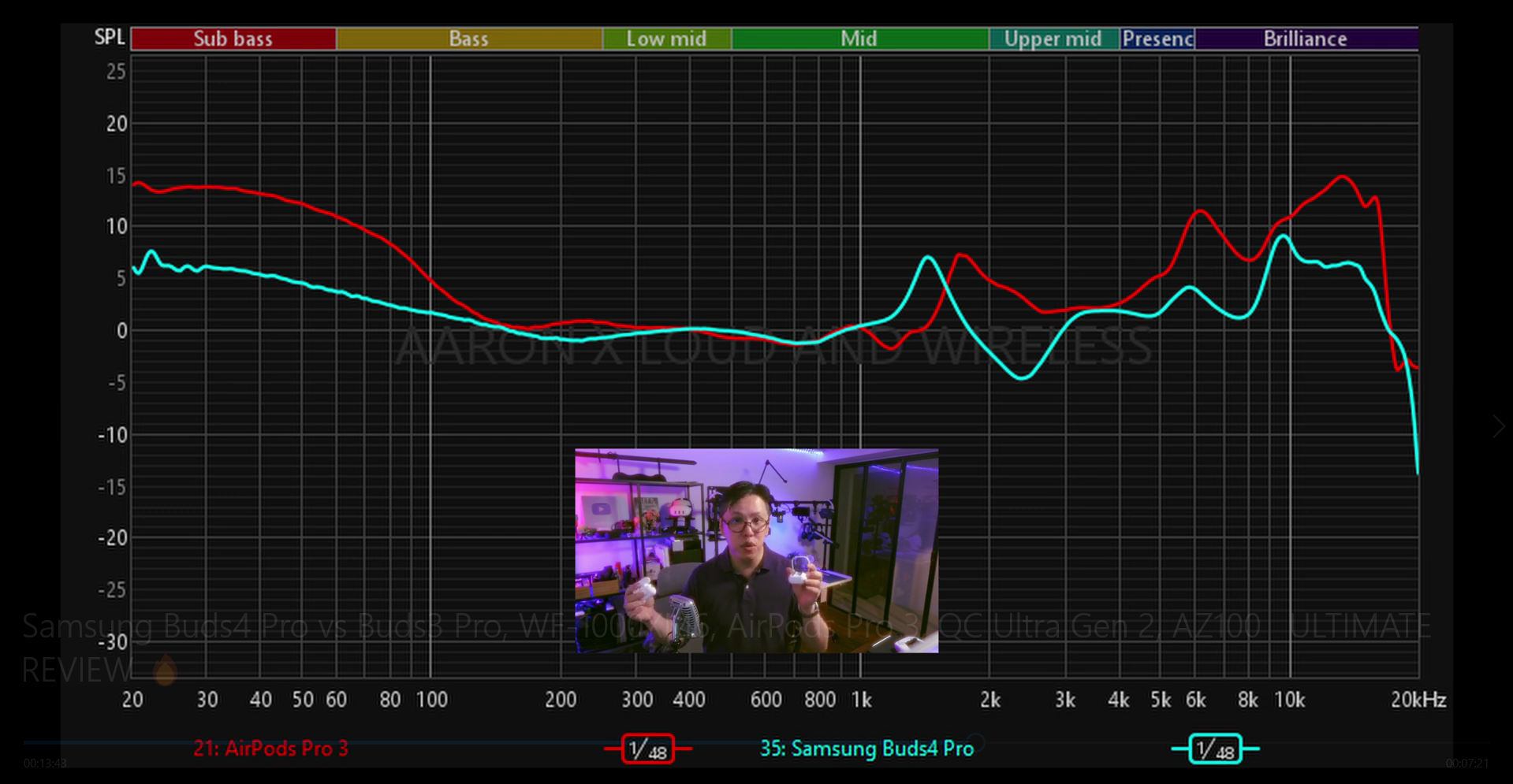Click the video progress bar playhead knob
The width and height of the screenshot is (1513, 784).
[x=976, y=742]
